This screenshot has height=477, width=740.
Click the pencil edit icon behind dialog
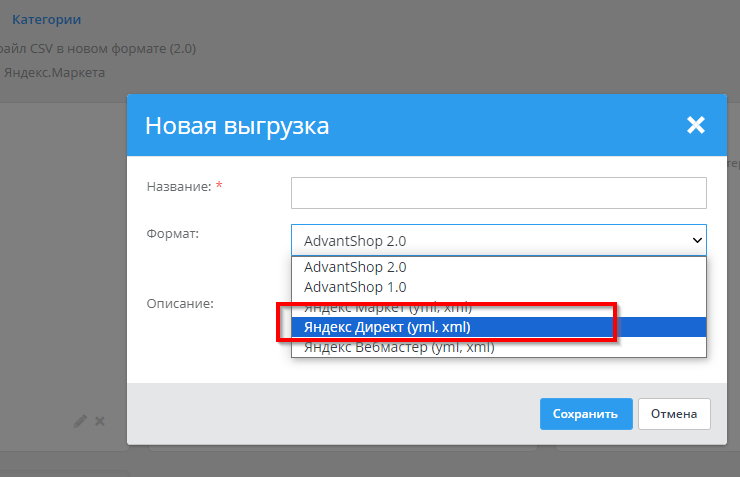click(x=80, y=421)
